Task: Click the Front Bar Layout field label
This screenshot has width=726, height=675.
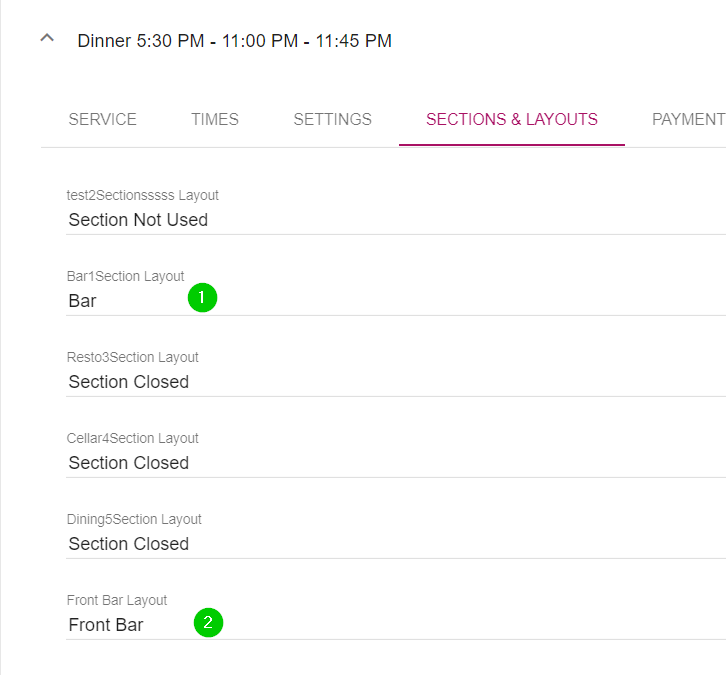Action: click(117, 600)
